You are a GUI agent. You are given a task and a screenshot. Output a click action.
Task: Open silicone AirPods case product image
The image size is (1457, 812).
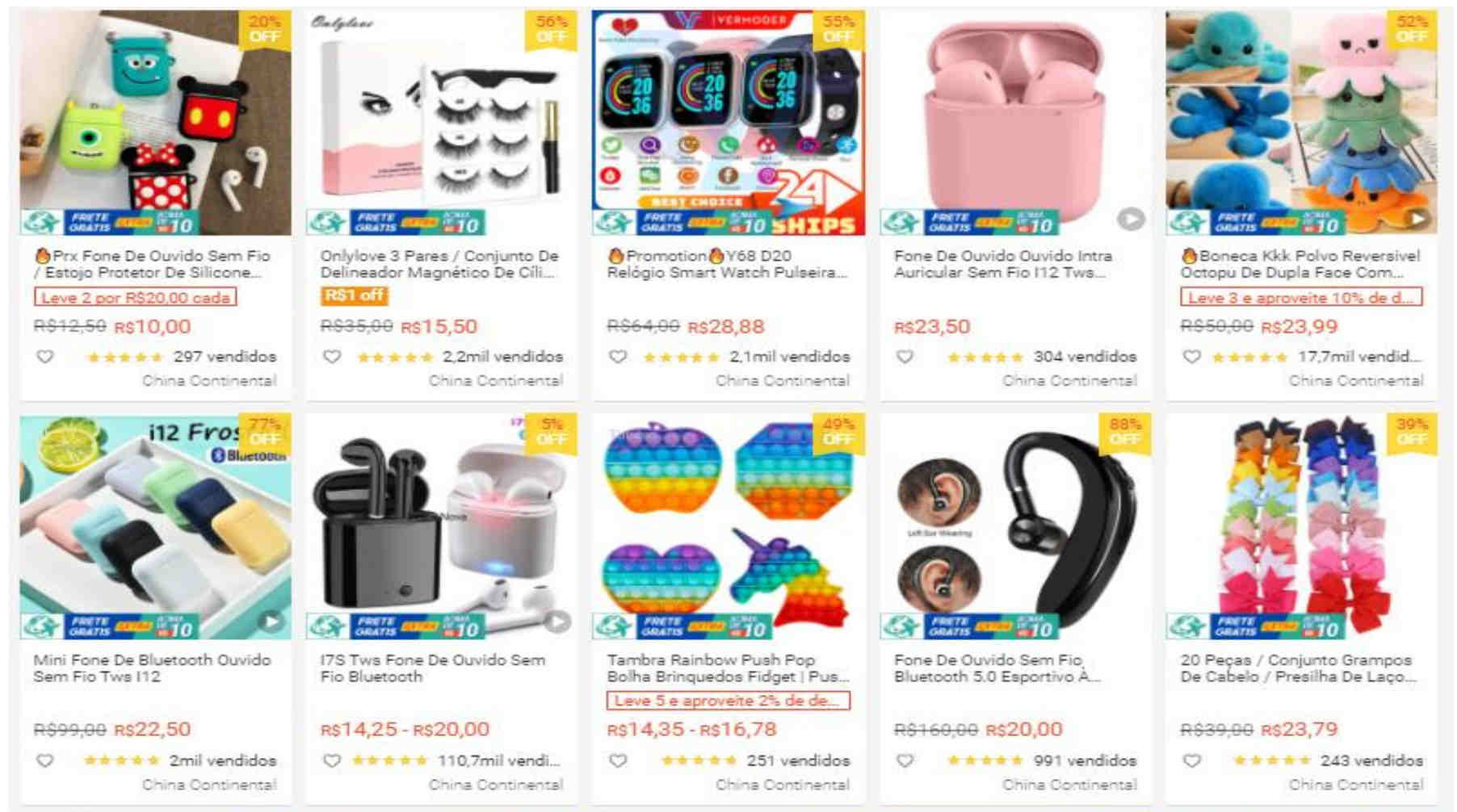click(155, 123)
